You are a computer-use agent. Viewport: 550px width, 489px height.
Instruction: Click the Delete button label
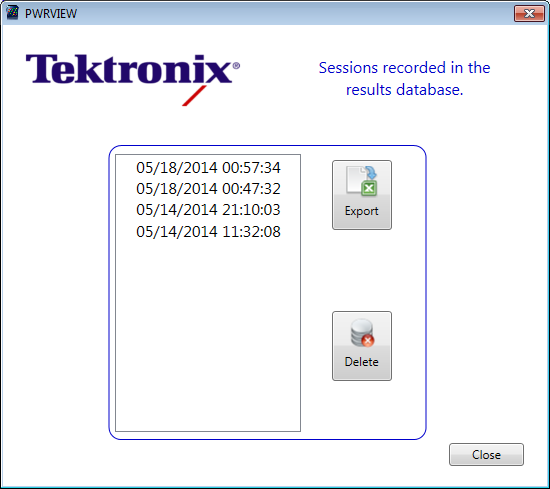pyautogui.click(x=362, y=362)
